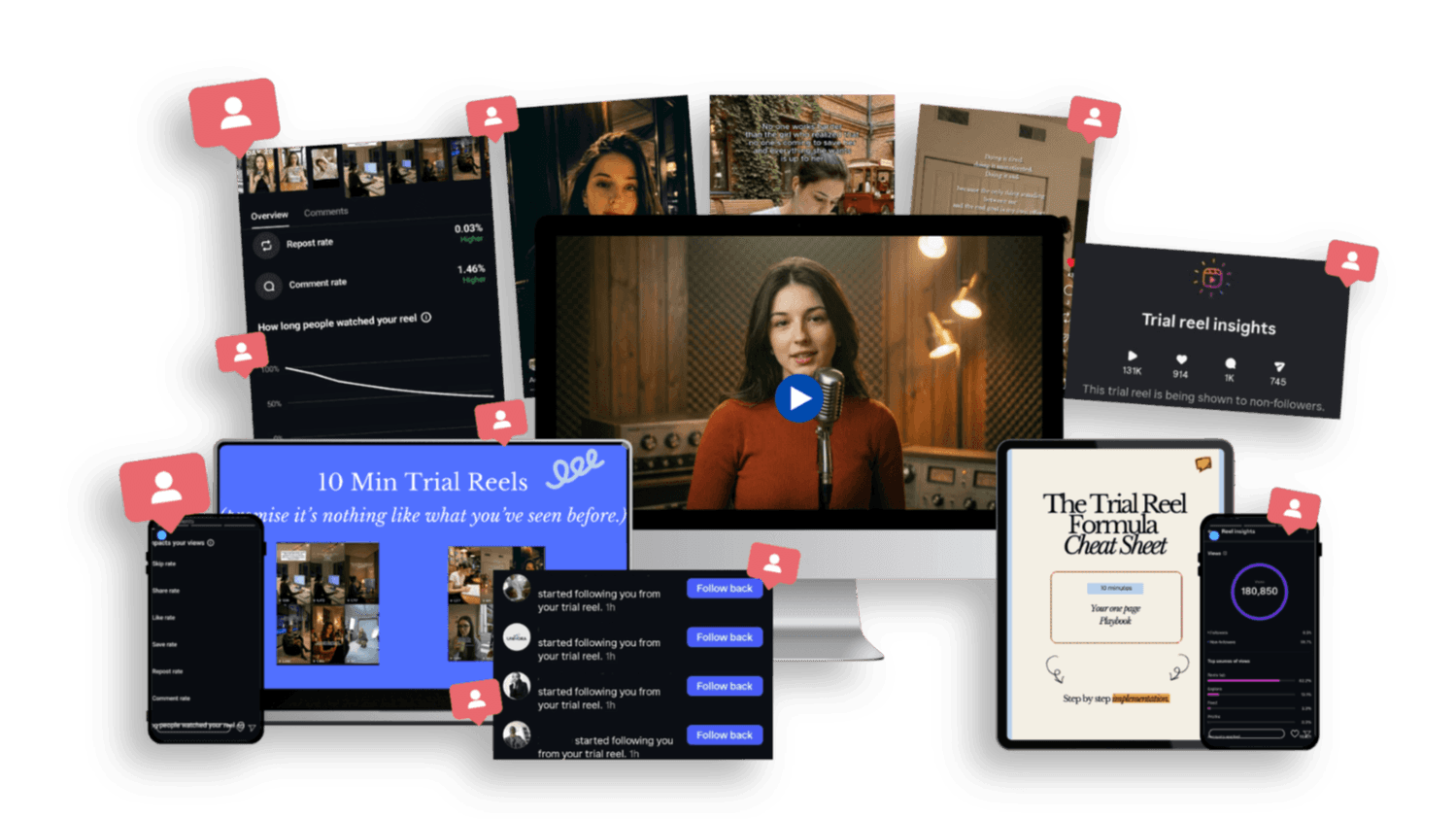Click the 'Your one page Playbook' box on tablet

[1116, 607]
